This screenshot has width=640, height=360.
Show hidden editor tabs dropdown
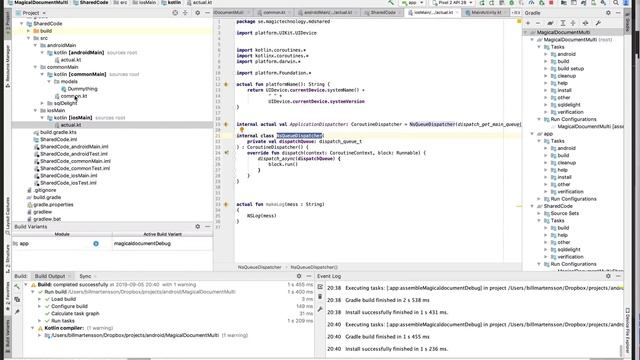[x=516, y=13]
